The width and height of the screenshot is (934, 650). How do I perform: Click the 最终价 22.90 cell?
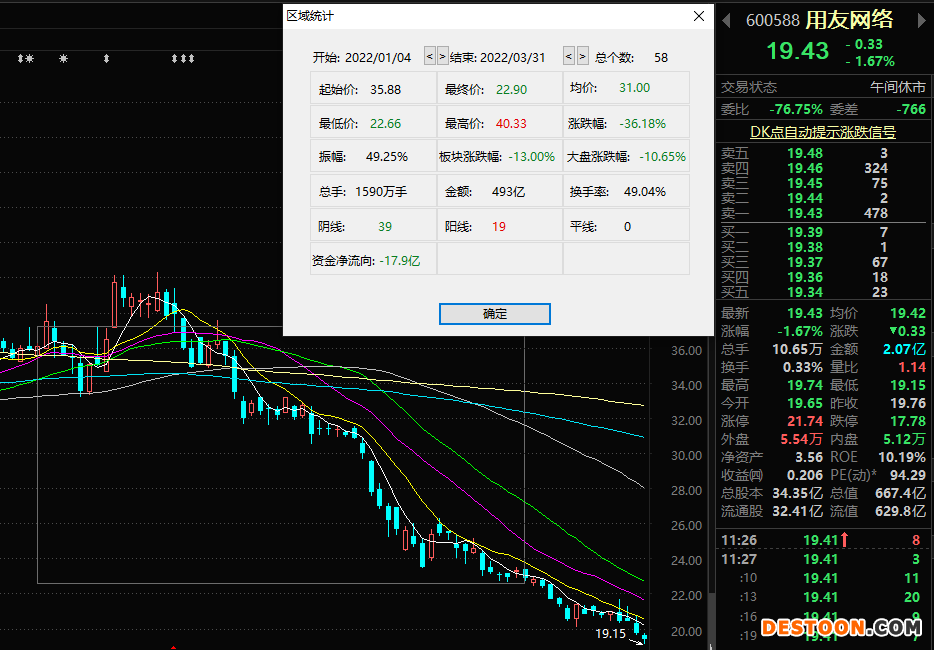pyautogui.click(x=500, y=88)
